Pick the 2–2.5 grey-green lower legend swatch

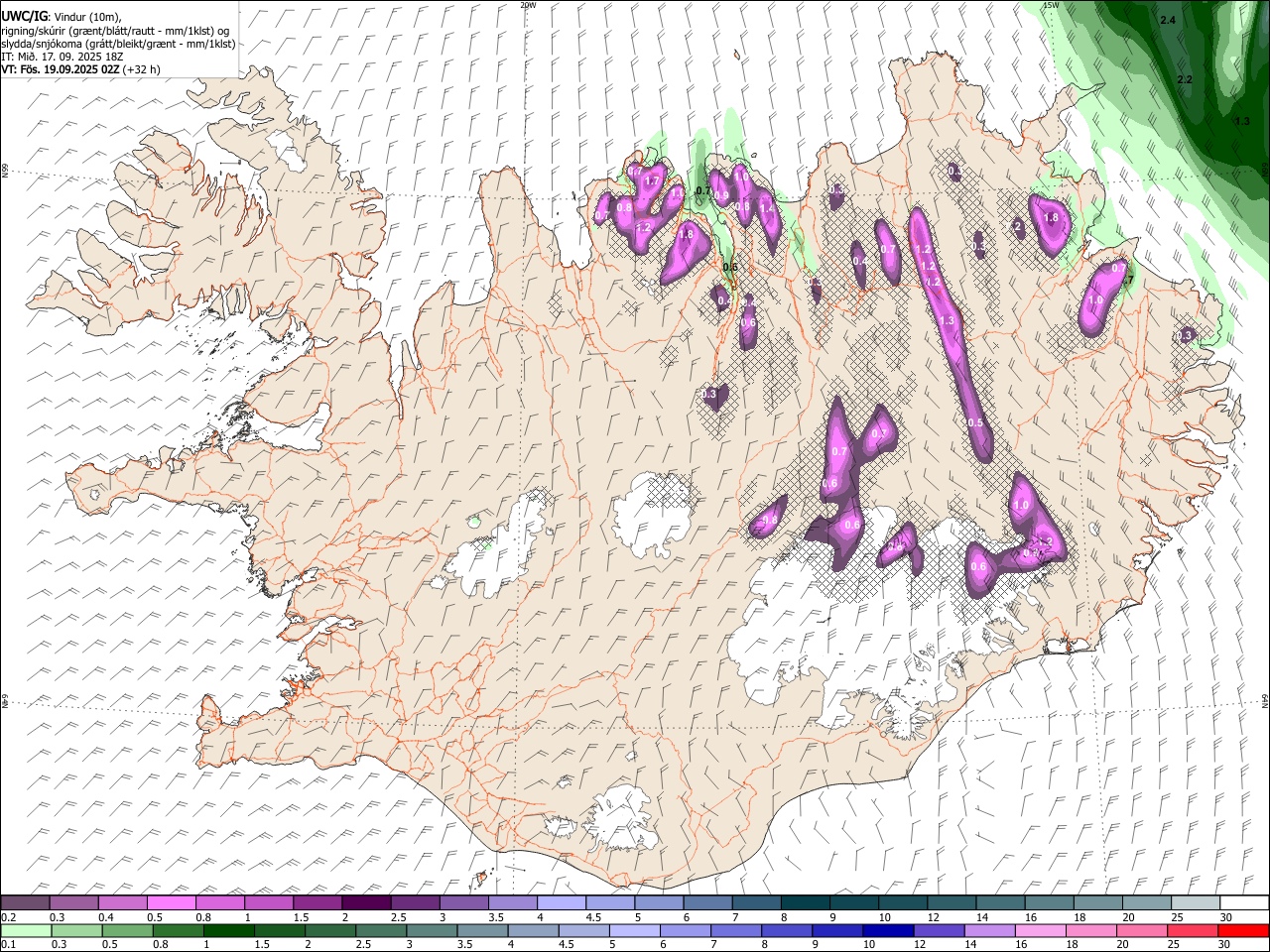(x=330, y=930)
